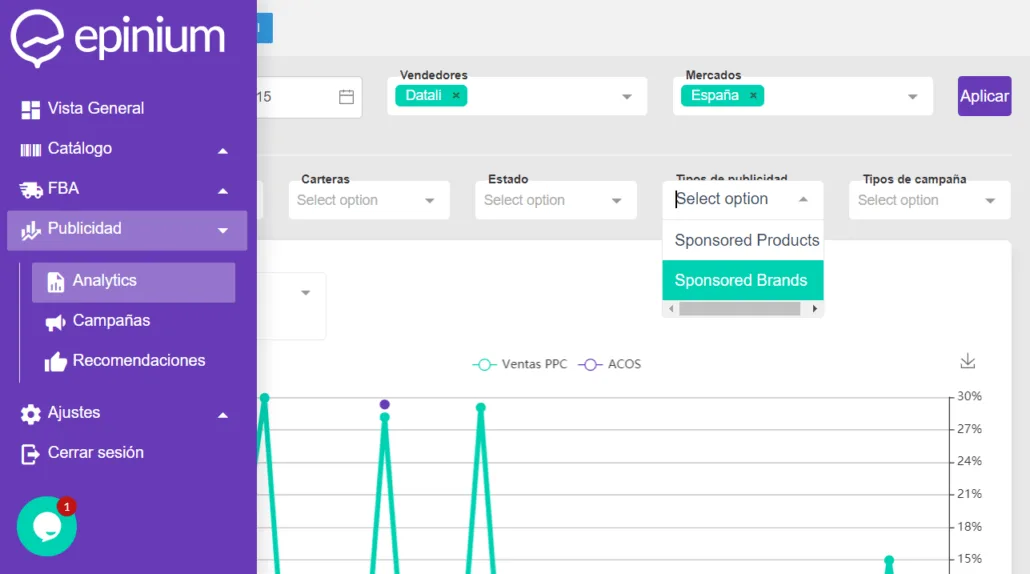Collapse the Publicidad menu section
The image size is (1030, 574).
[223, 231]
